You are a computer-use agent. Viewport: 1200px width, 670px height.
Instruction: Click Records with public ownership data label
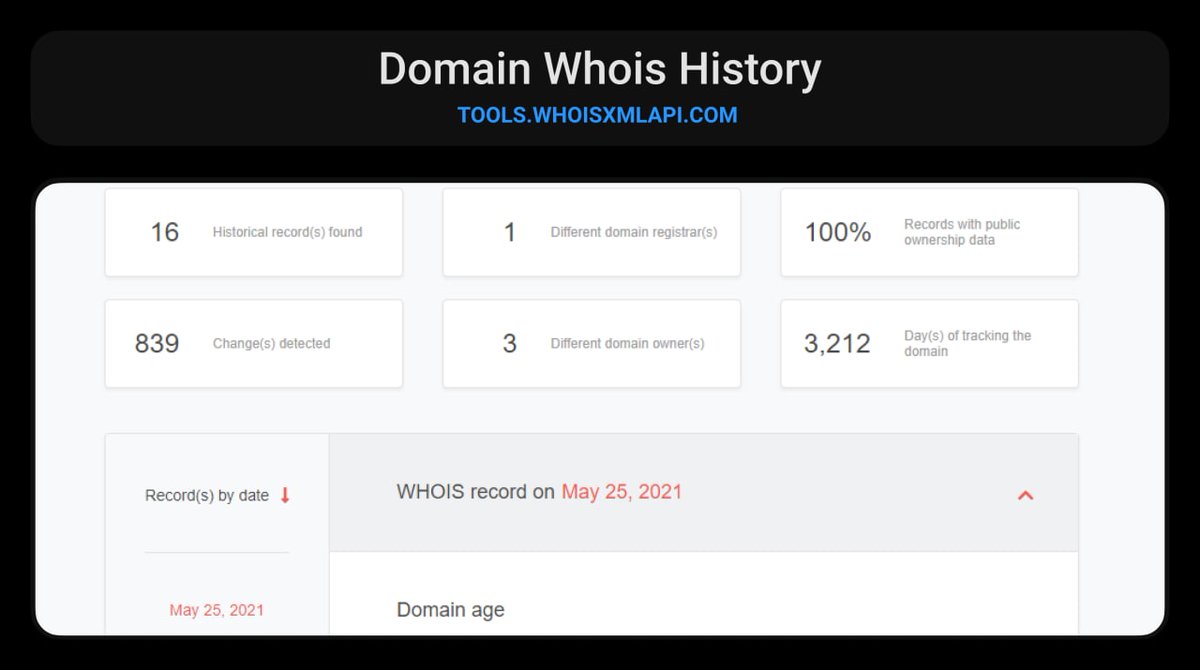tap(962, 232)
